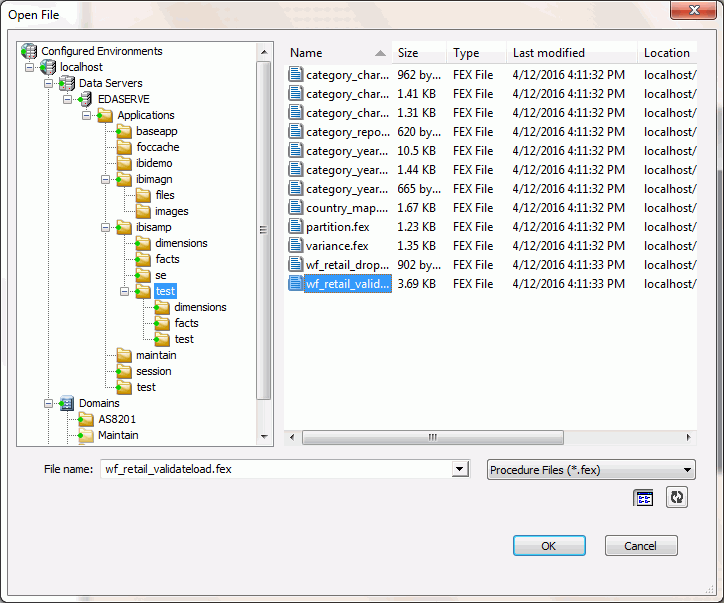Select the 665 bytes category_year file
Screen dimensions: 724x603
[490, 189]
